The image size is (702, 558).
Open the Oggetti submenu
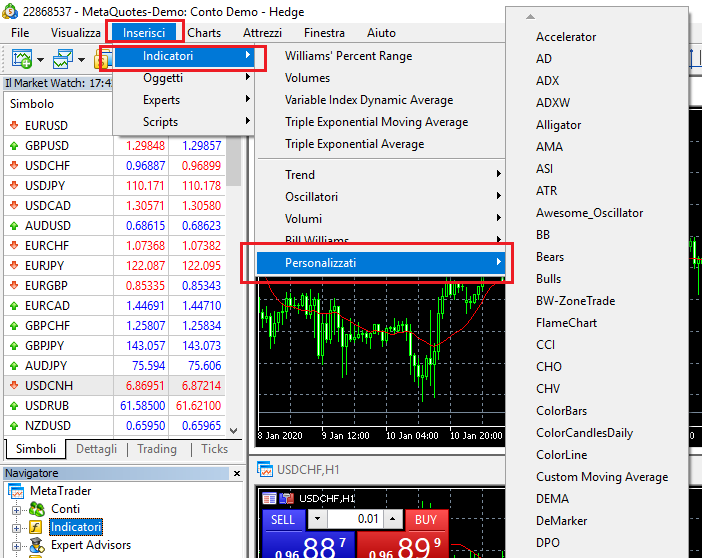(184, 78)
